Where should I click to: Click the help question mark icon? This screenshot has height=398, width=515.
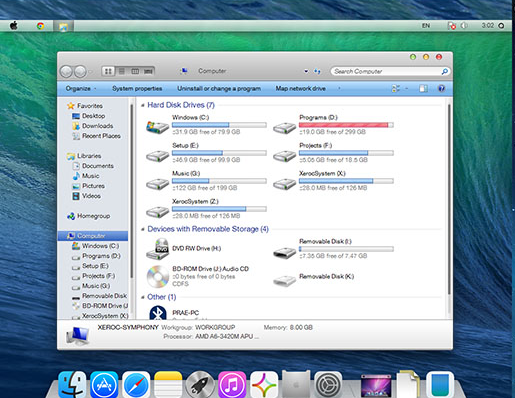click(x=441, y=88)
